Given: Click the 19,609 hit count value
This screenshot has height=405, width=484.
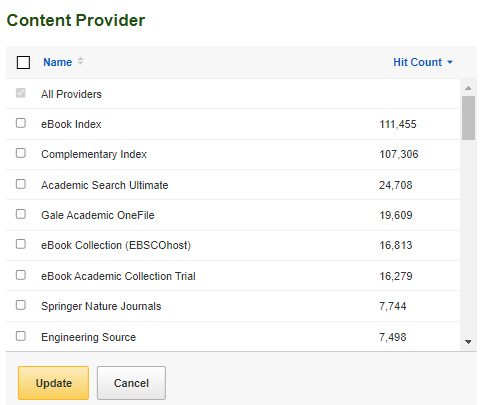Looking at the screenshot, I should coord(396,215).
